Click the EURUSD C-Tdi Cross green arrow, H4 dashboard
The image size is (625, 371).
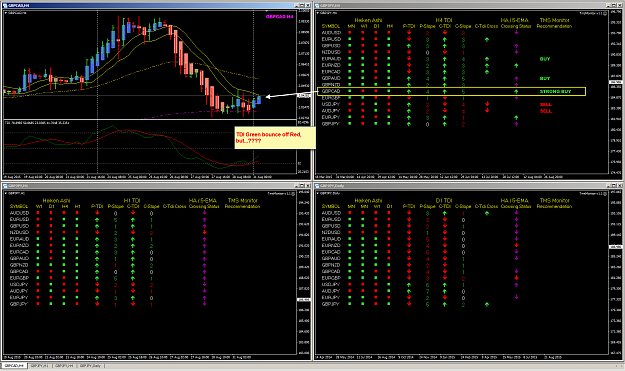[x=487, y=39]
